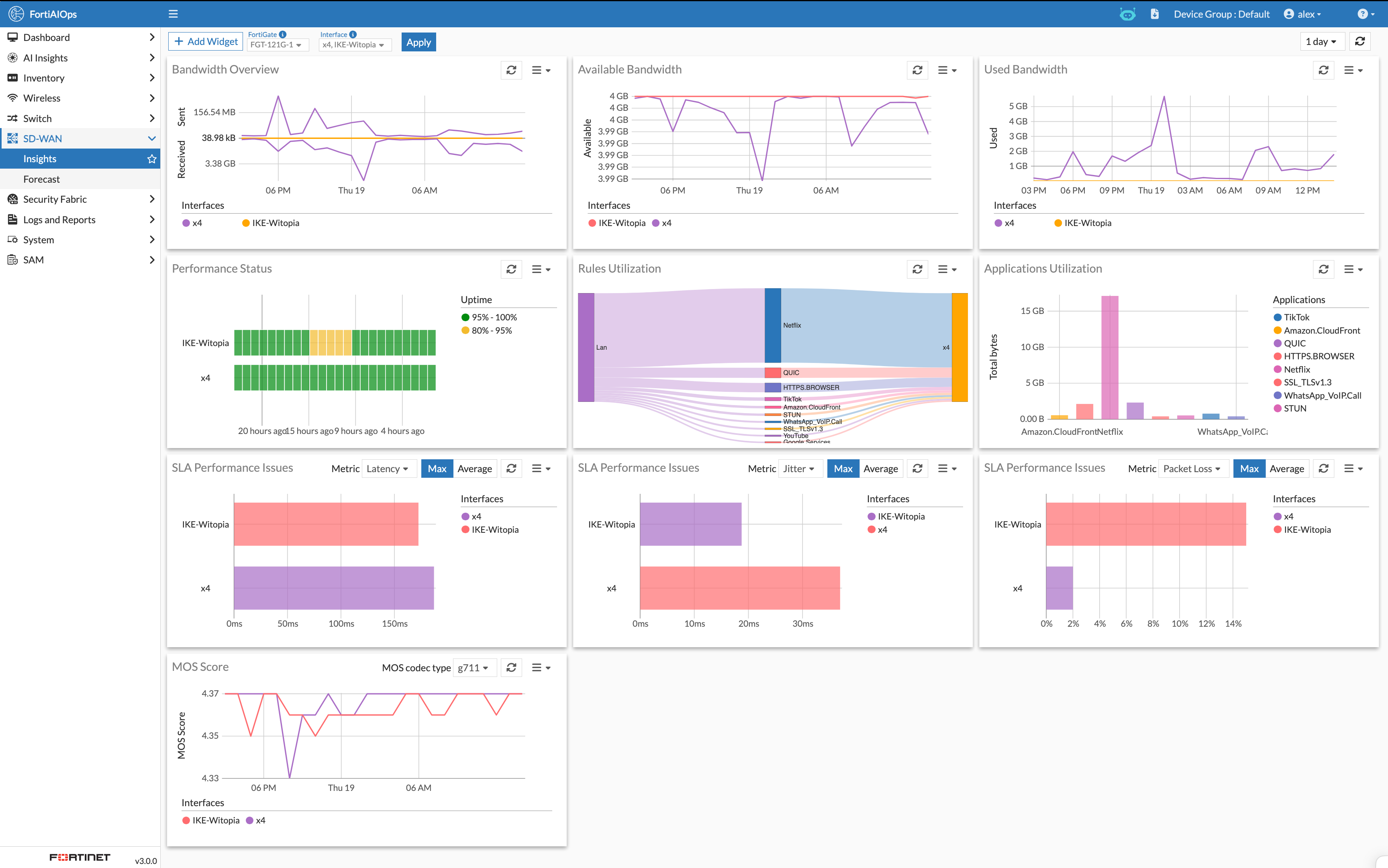This screenshot has height=868, width=1388.
Task: Click the Apply button
Action: (x=418, y=42)
